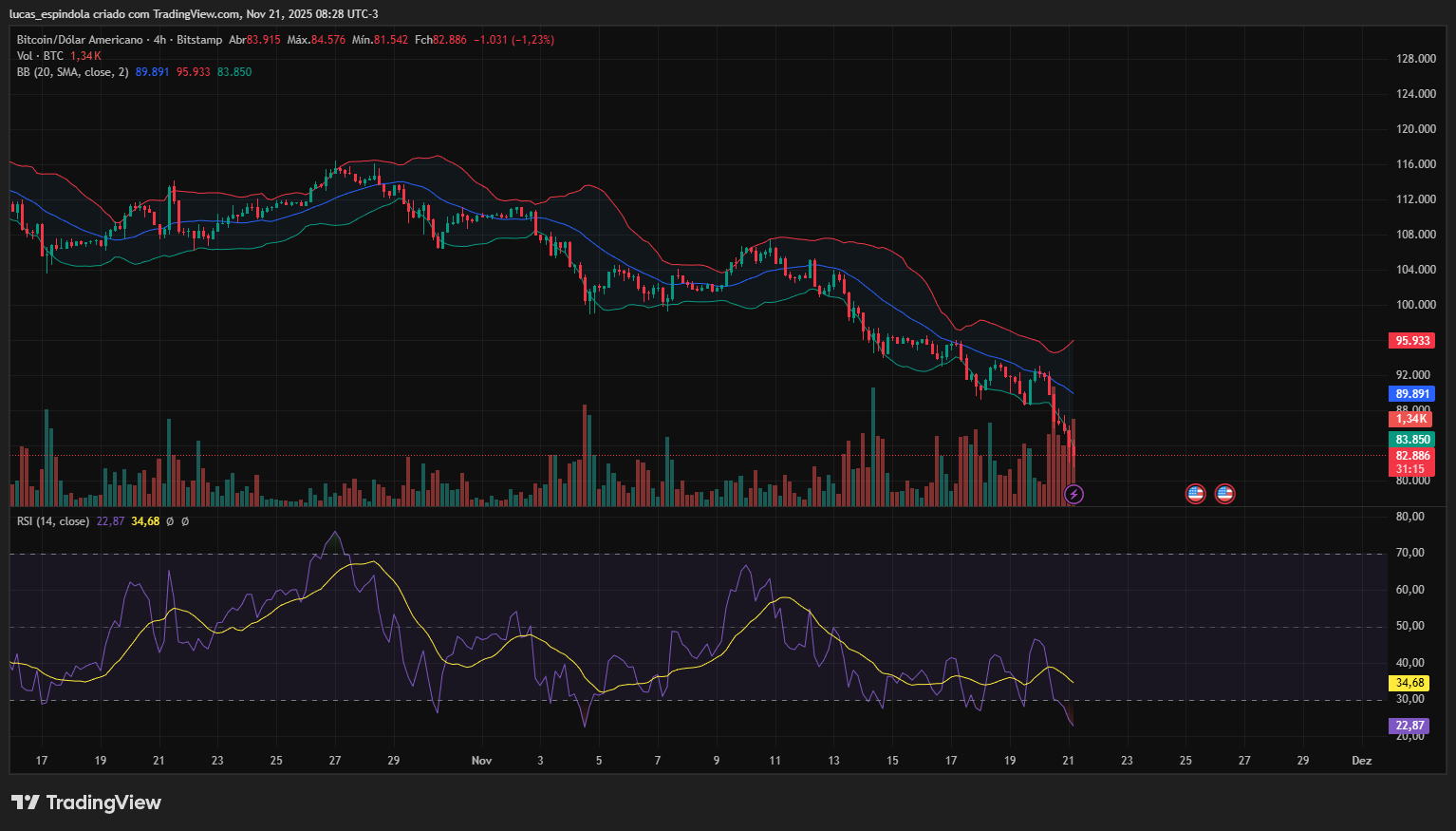
Task: Click the 1,34K volume axis label
Action: (x=1411, y=419)
